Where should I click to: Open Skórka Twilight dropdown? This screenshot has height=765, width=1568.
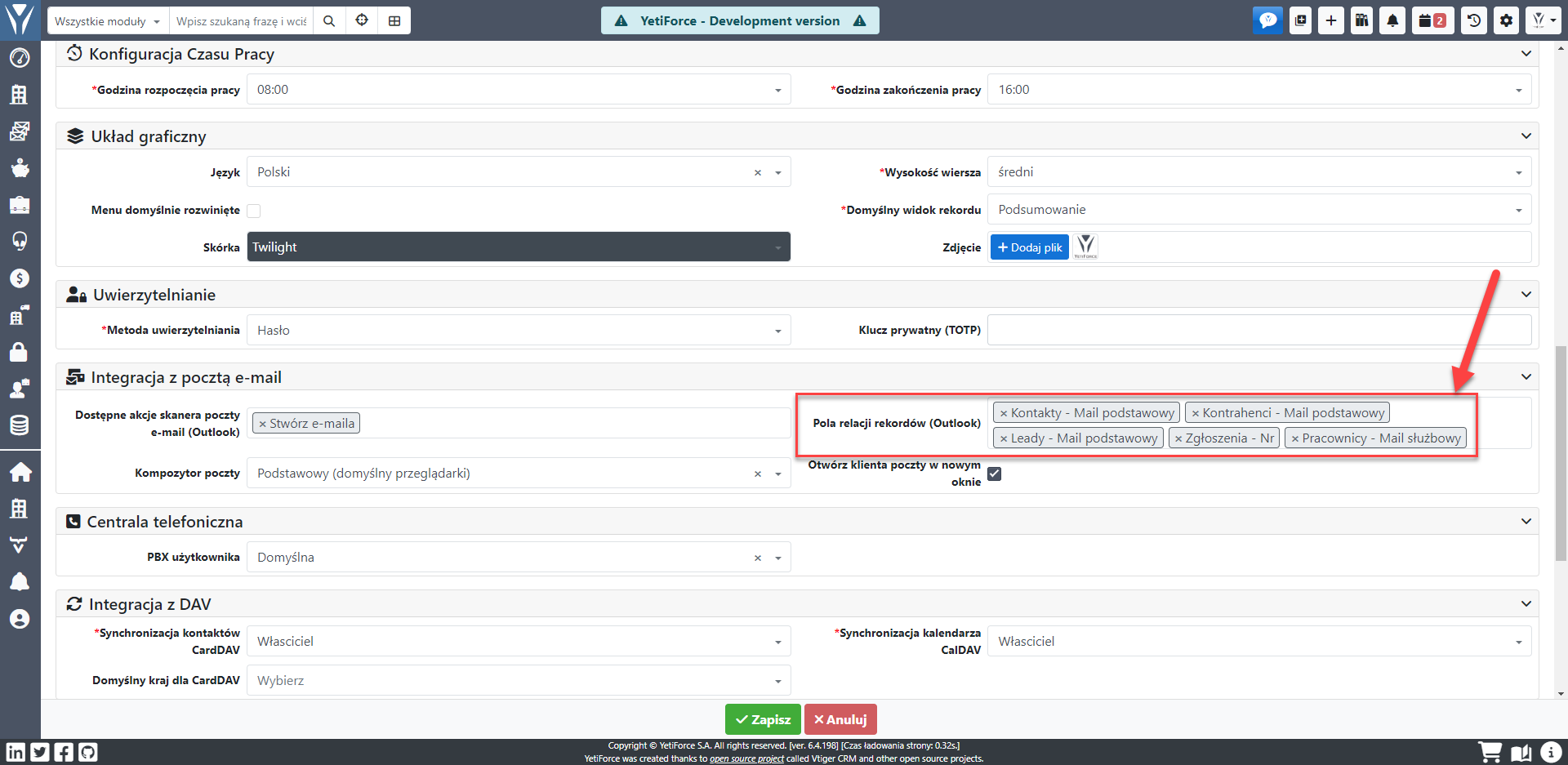519,247
